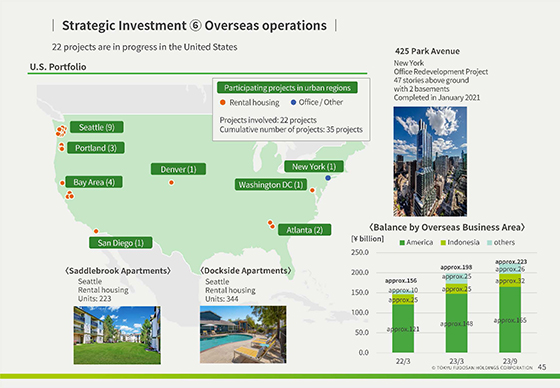Click the America green legend swatch
560x388 pixels.
pos(402,243)
